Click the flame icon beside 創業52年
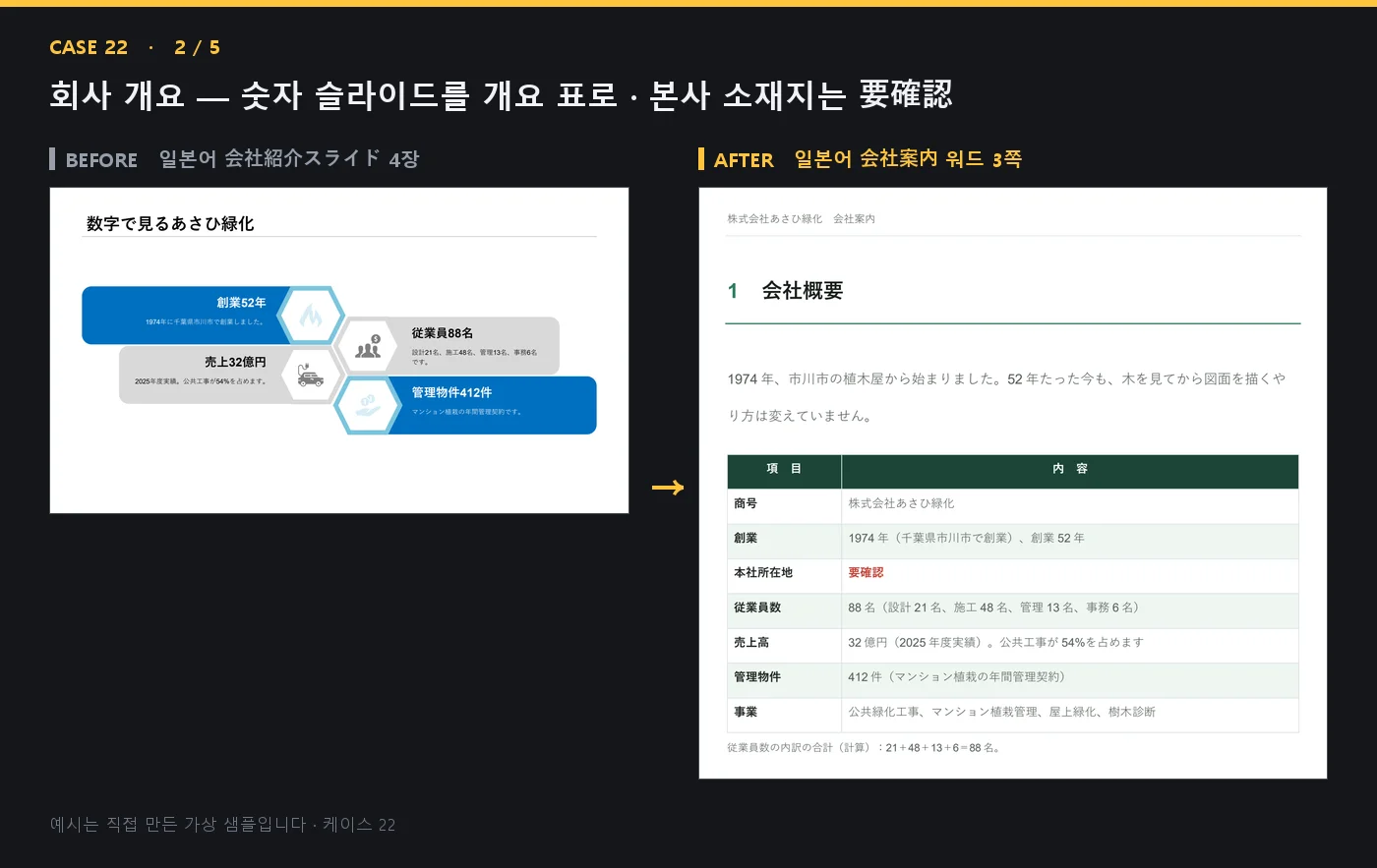The width and height of the screenshot is (1377, 868). (311, 316)
